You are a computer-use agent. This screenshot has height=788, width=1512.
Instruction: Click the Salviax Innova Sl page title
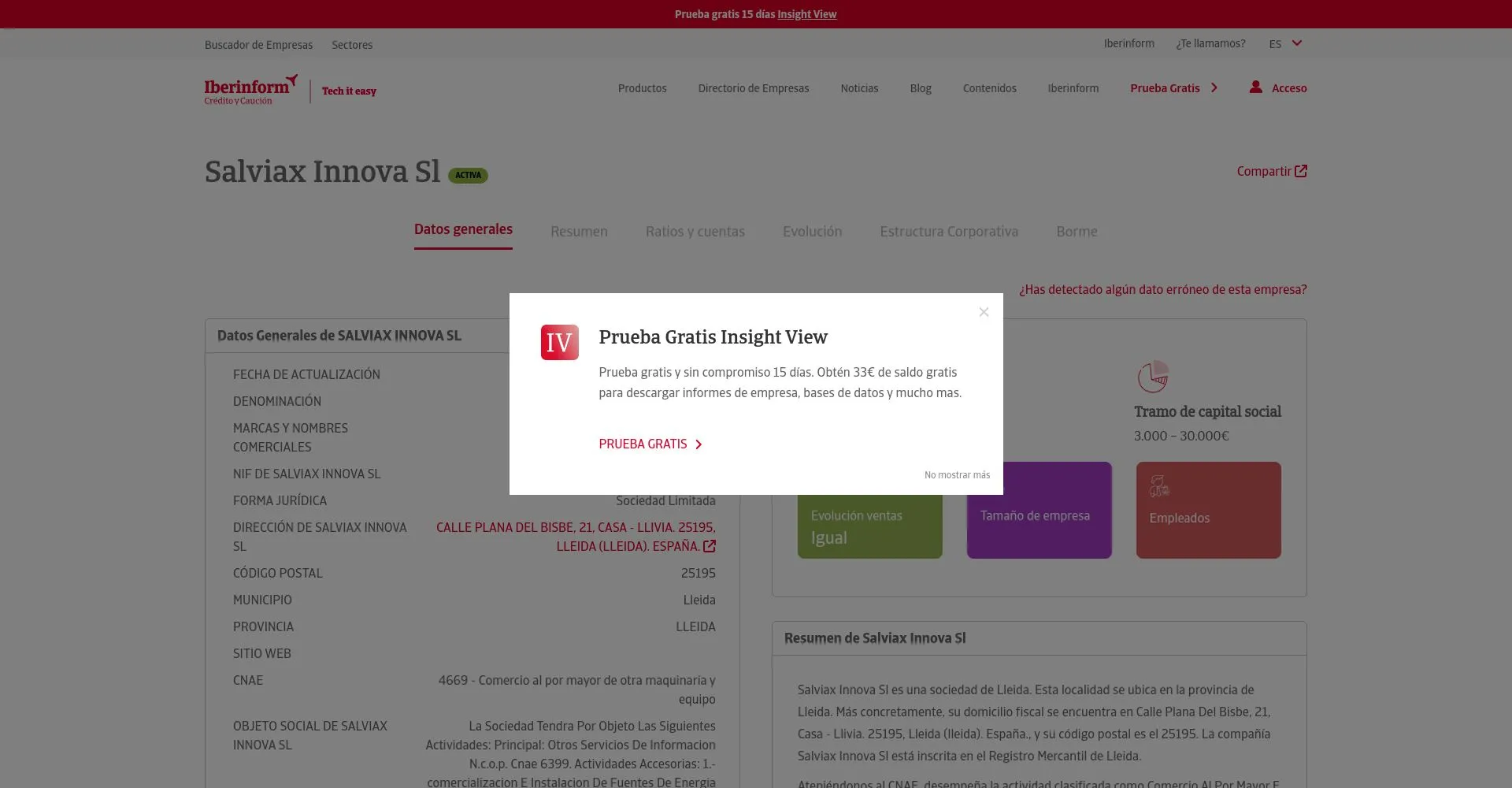[322, 172]
